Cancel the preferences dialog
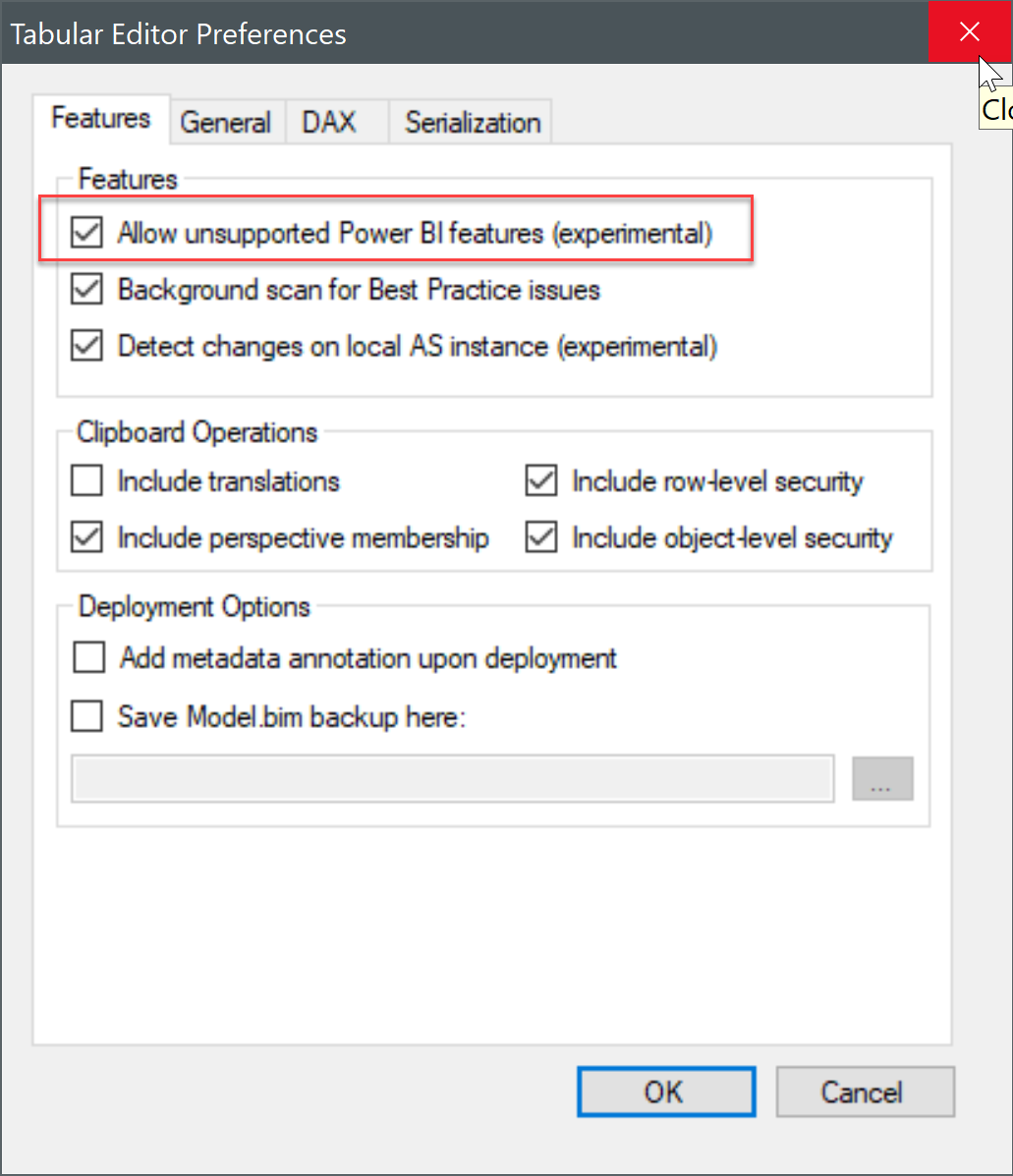This screenshot has width=1013, height=1176. click(865, 1092)
